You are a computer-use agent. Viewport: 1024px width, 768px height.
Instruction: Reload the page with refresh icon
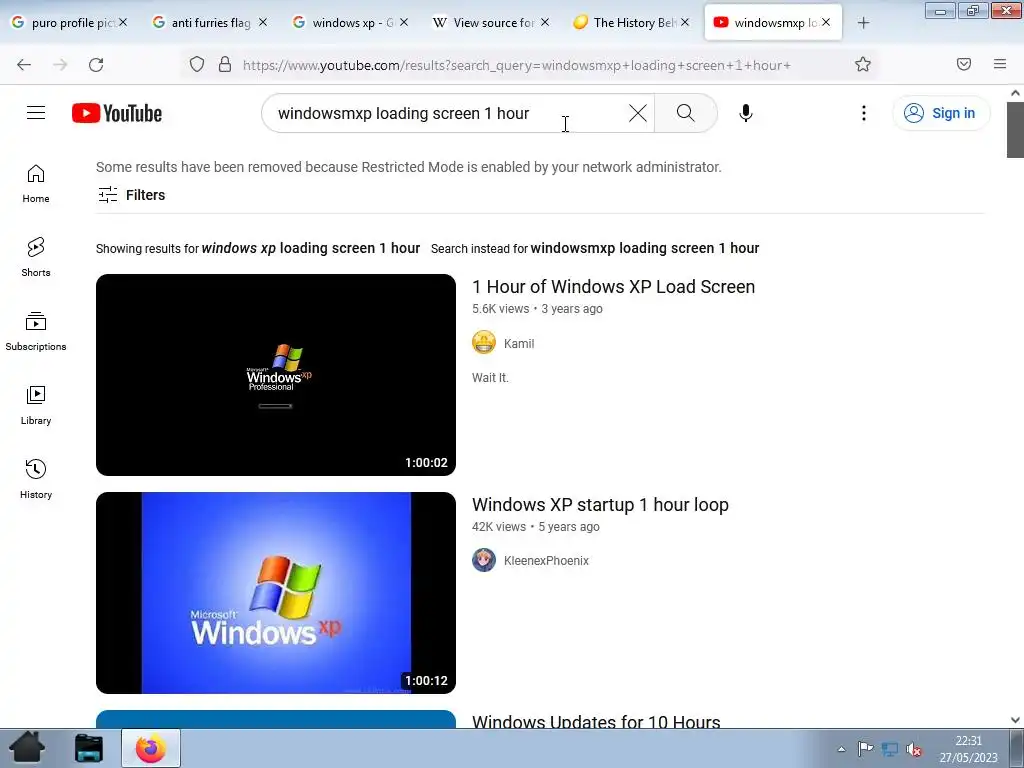[96, 64]
